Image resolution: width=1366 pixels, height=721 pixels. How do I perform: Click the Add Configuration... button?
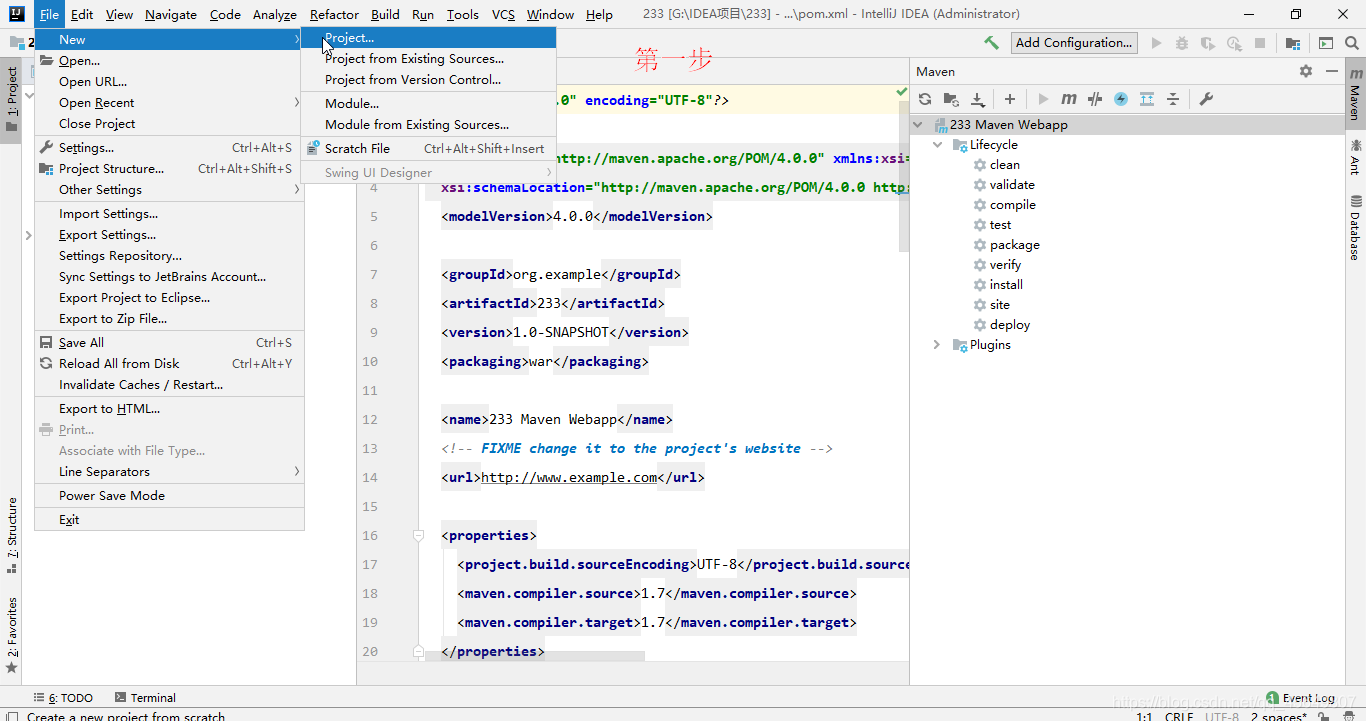pos(1074,42)
